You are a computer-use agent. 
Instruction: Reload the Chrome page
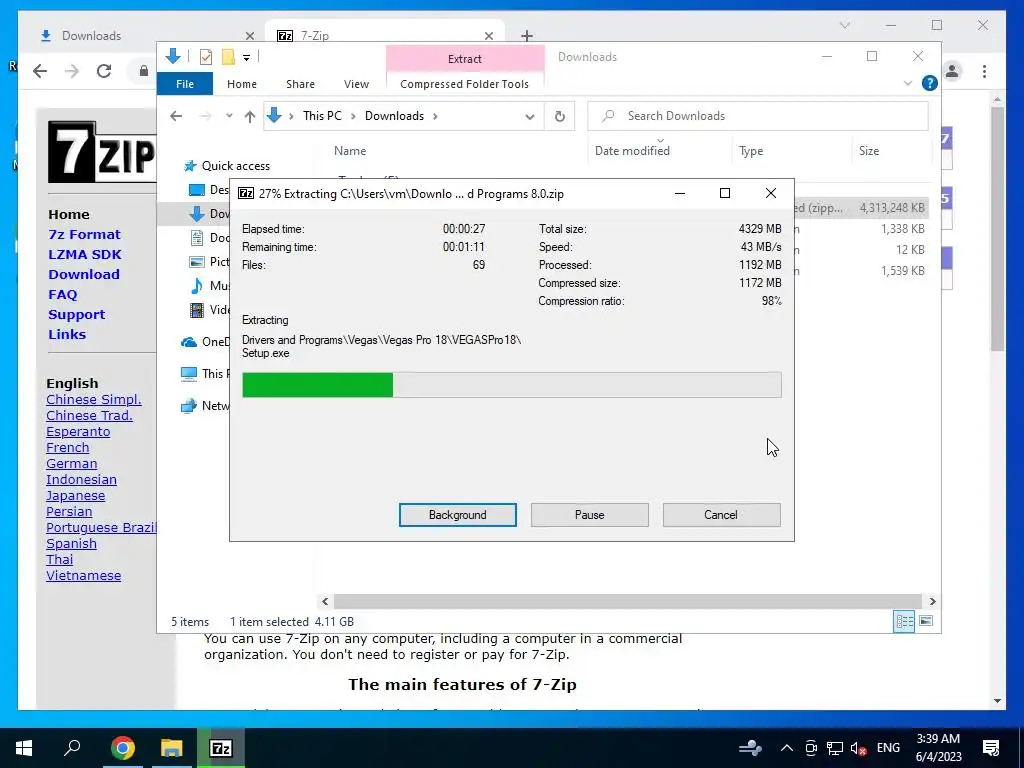point(104,71)
